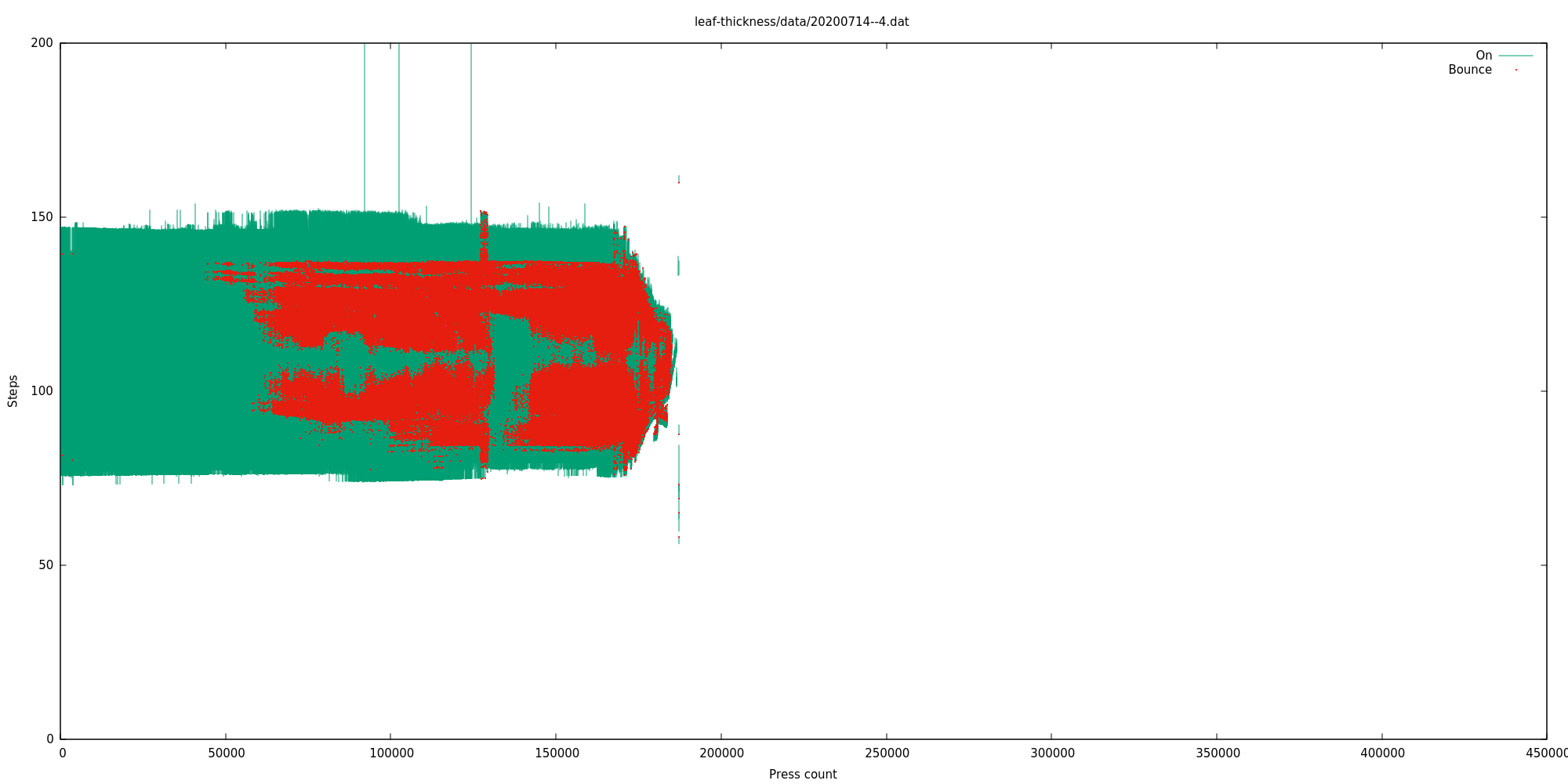Screen dimensions: 1568x784
Task: Click the 50000 tick label on x-axis
Action: (x=226, y=753)
